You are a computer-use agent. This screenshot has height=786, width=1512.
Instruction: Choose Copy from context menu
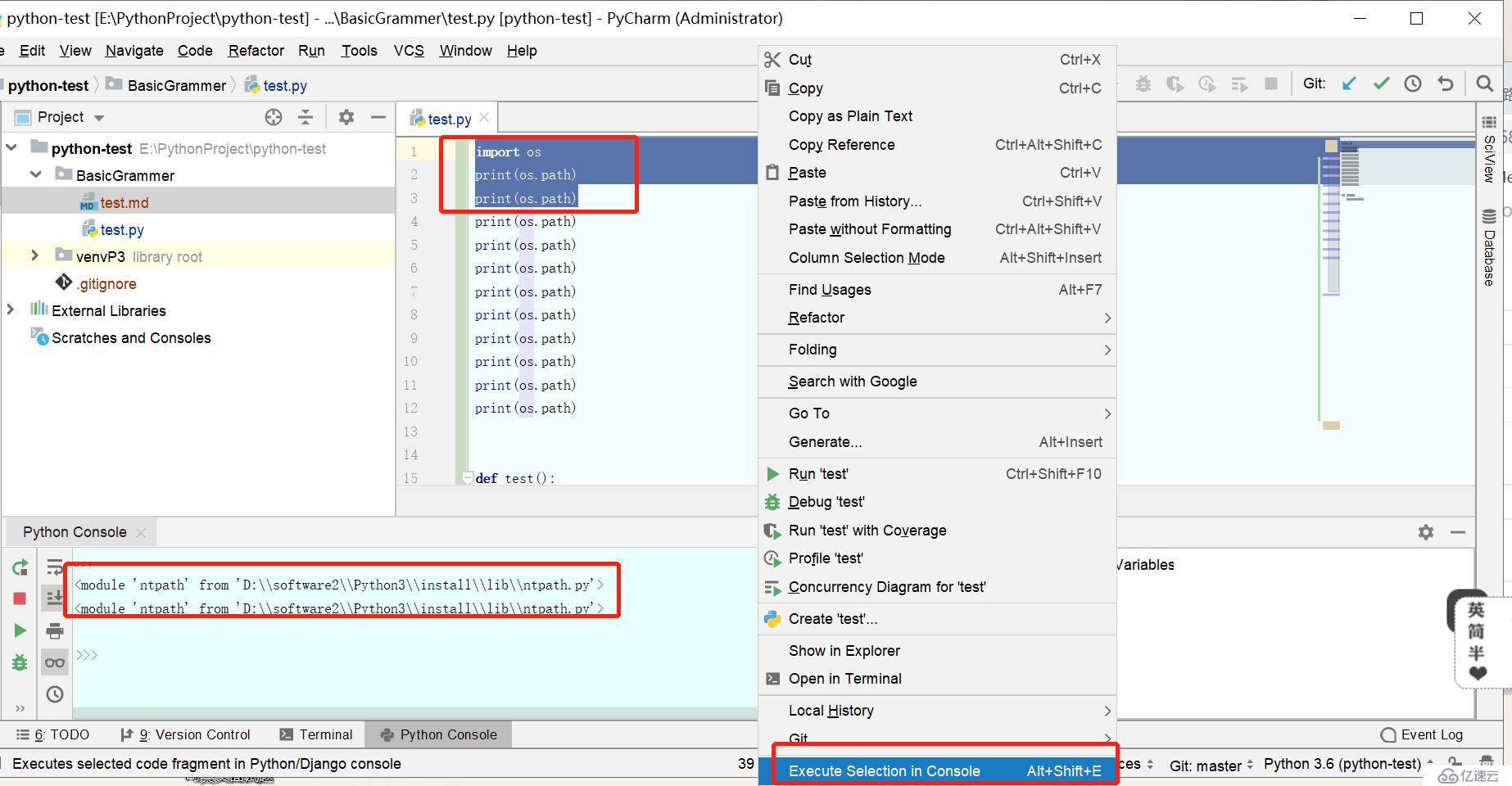[x=937, y=88]
